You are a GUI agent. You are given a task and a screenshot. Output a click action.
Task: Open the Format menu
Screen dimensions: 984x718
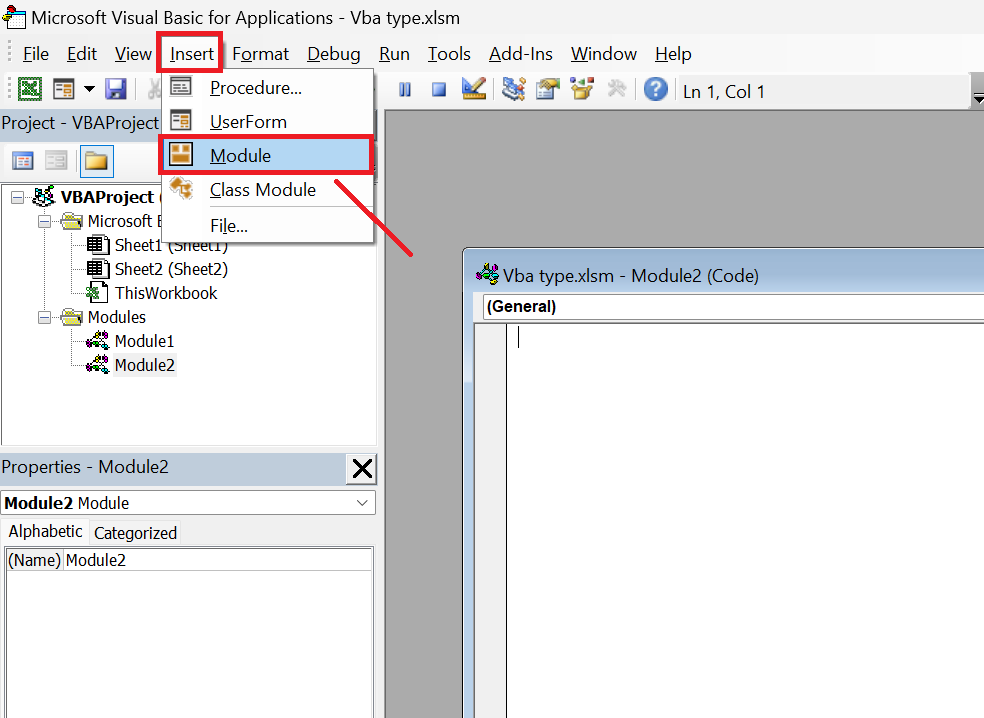pos(260,54)
